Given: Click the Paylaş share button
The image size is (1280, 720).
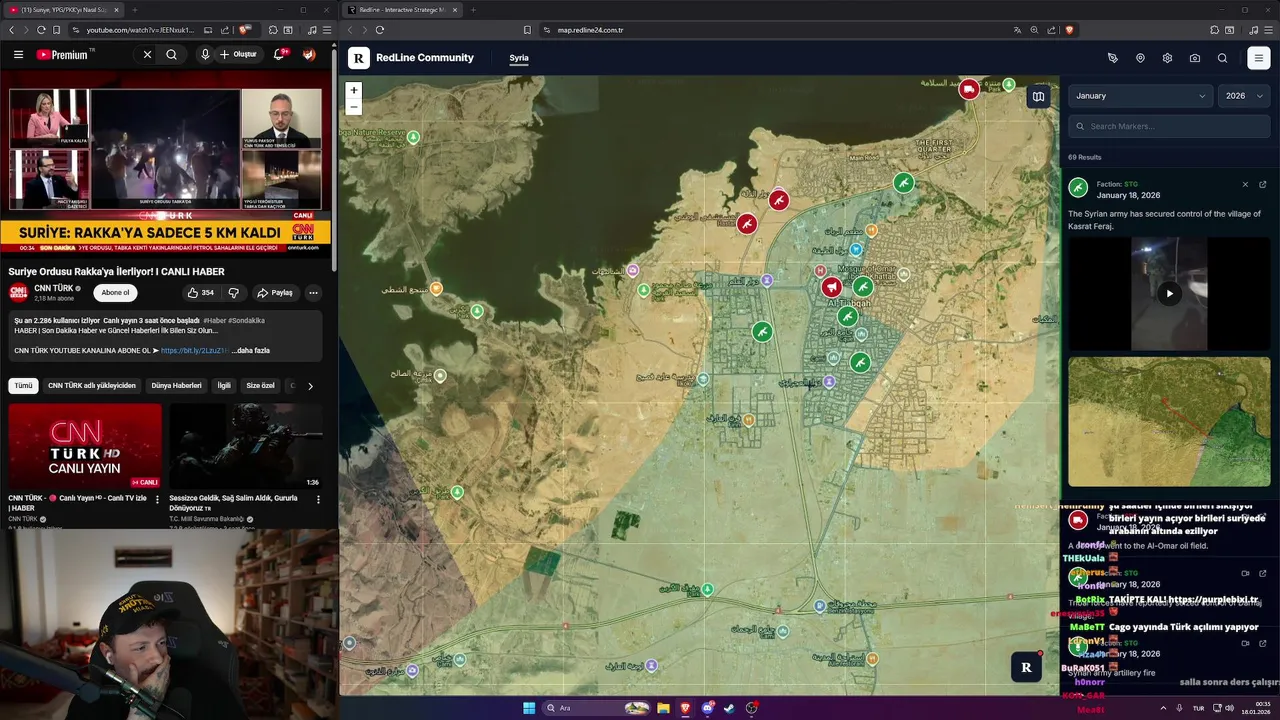Looking at the screenshot, I should point(275,293).
